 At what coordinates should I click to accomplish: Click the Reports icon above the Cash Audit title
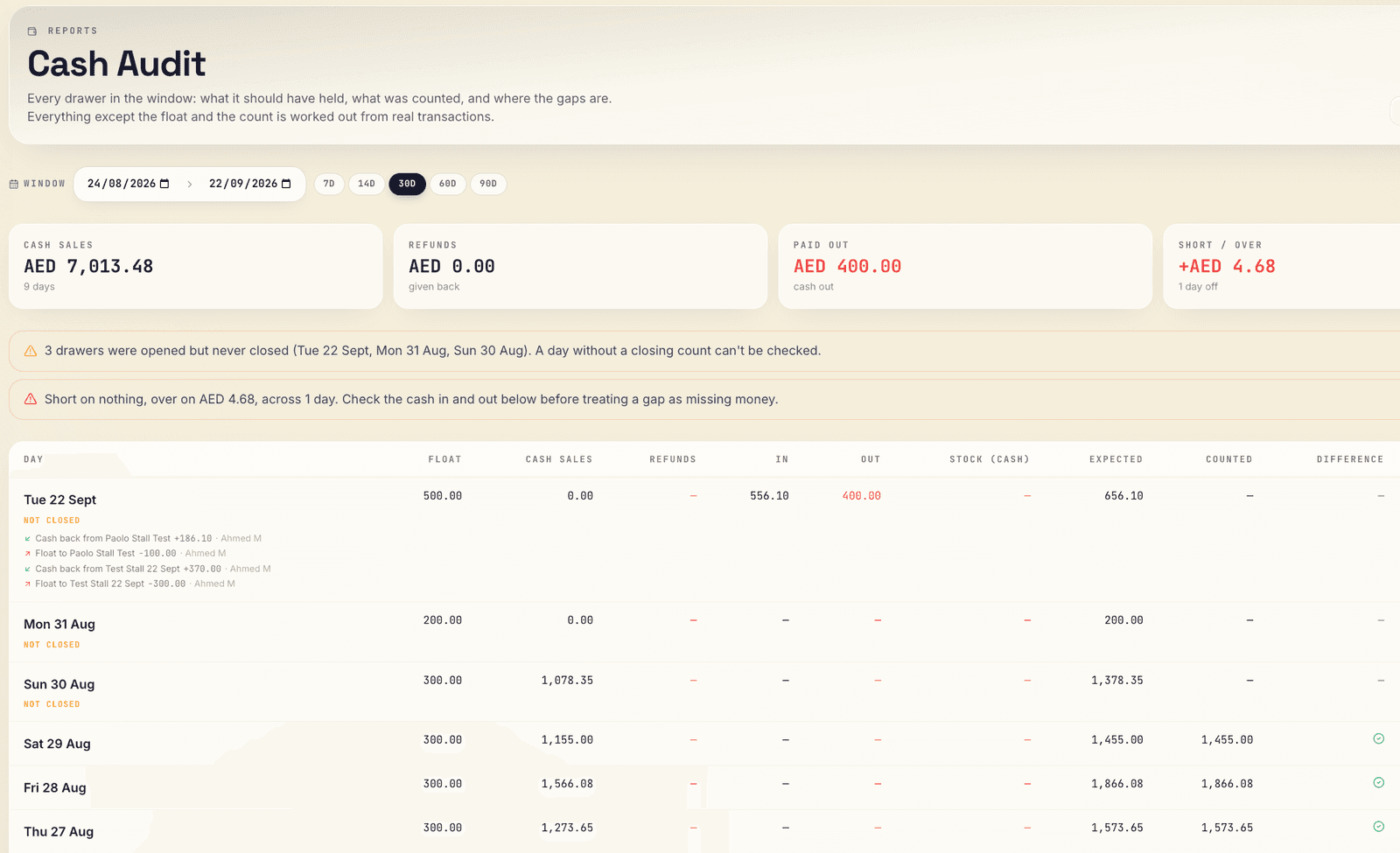32,31
